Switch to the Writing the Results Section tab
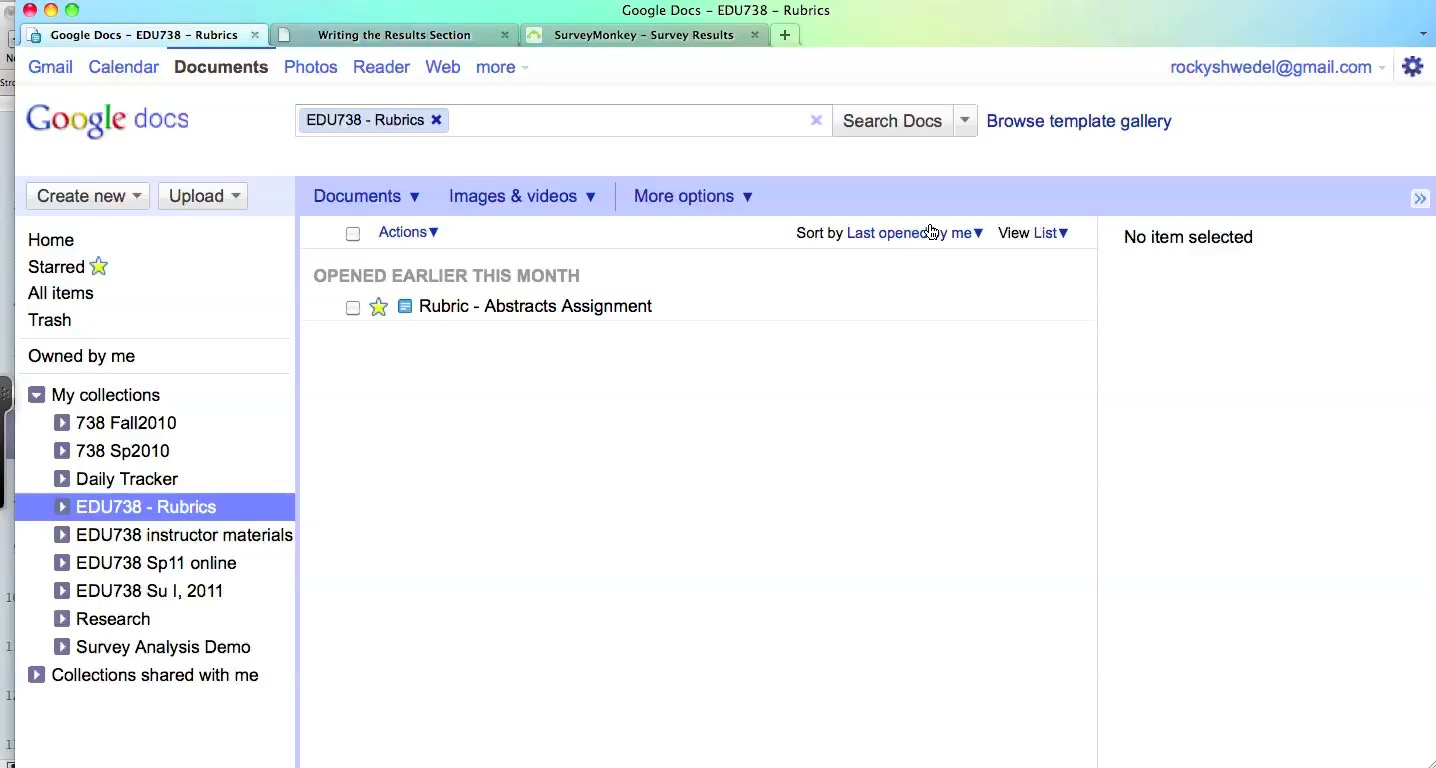 (394, 35)
